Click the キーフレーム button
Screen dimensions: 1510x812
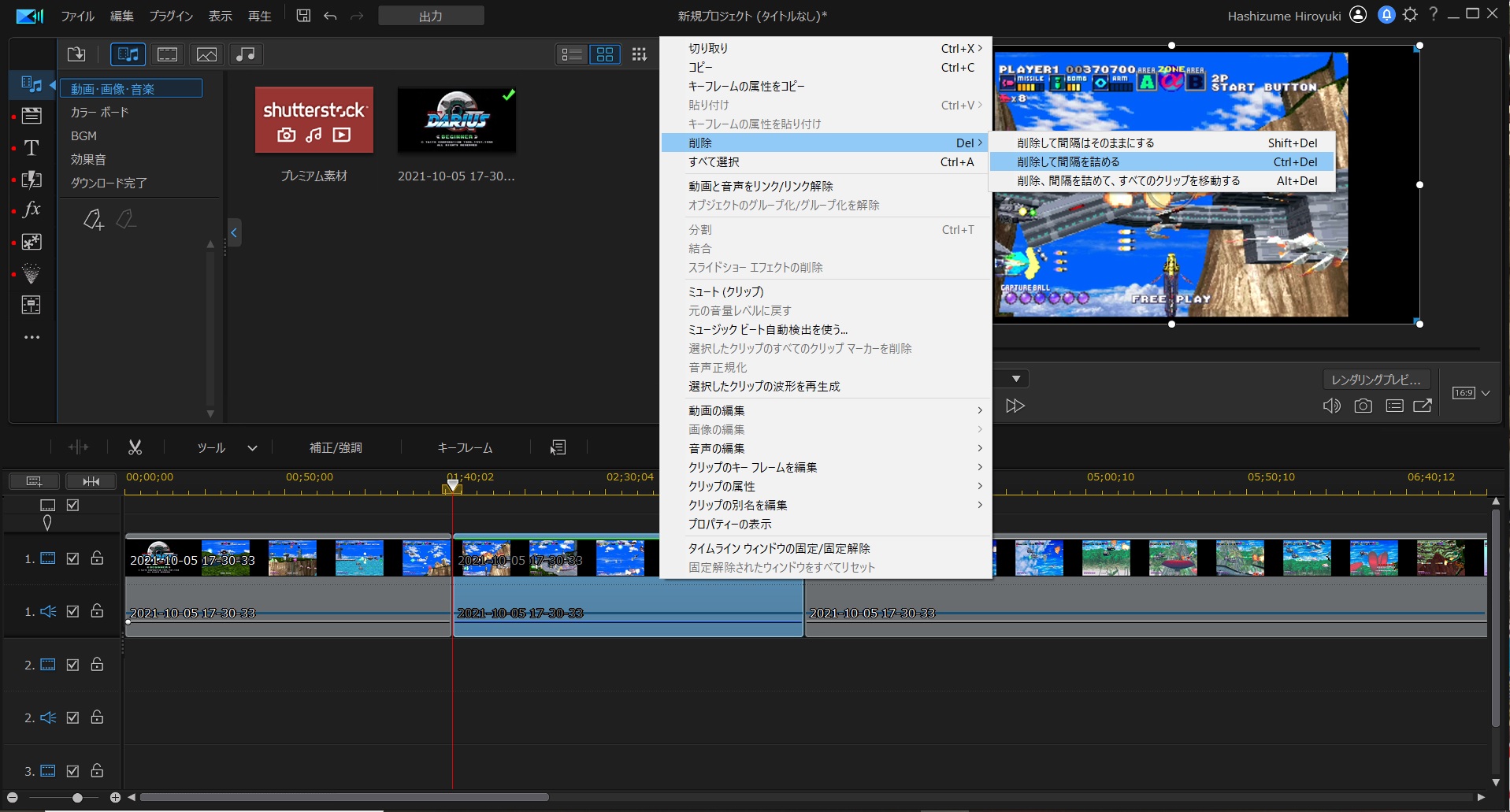[x=465, y=447]
